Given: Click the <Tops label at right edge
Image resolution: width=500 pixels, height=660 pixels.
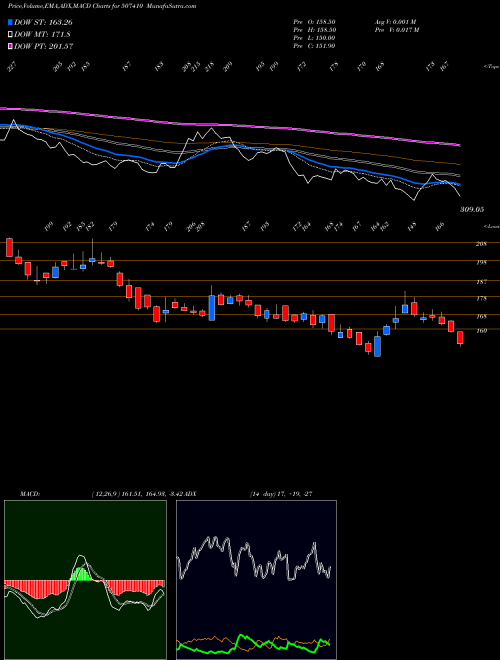Looking at the screenshot, I should tap(491, 67).
